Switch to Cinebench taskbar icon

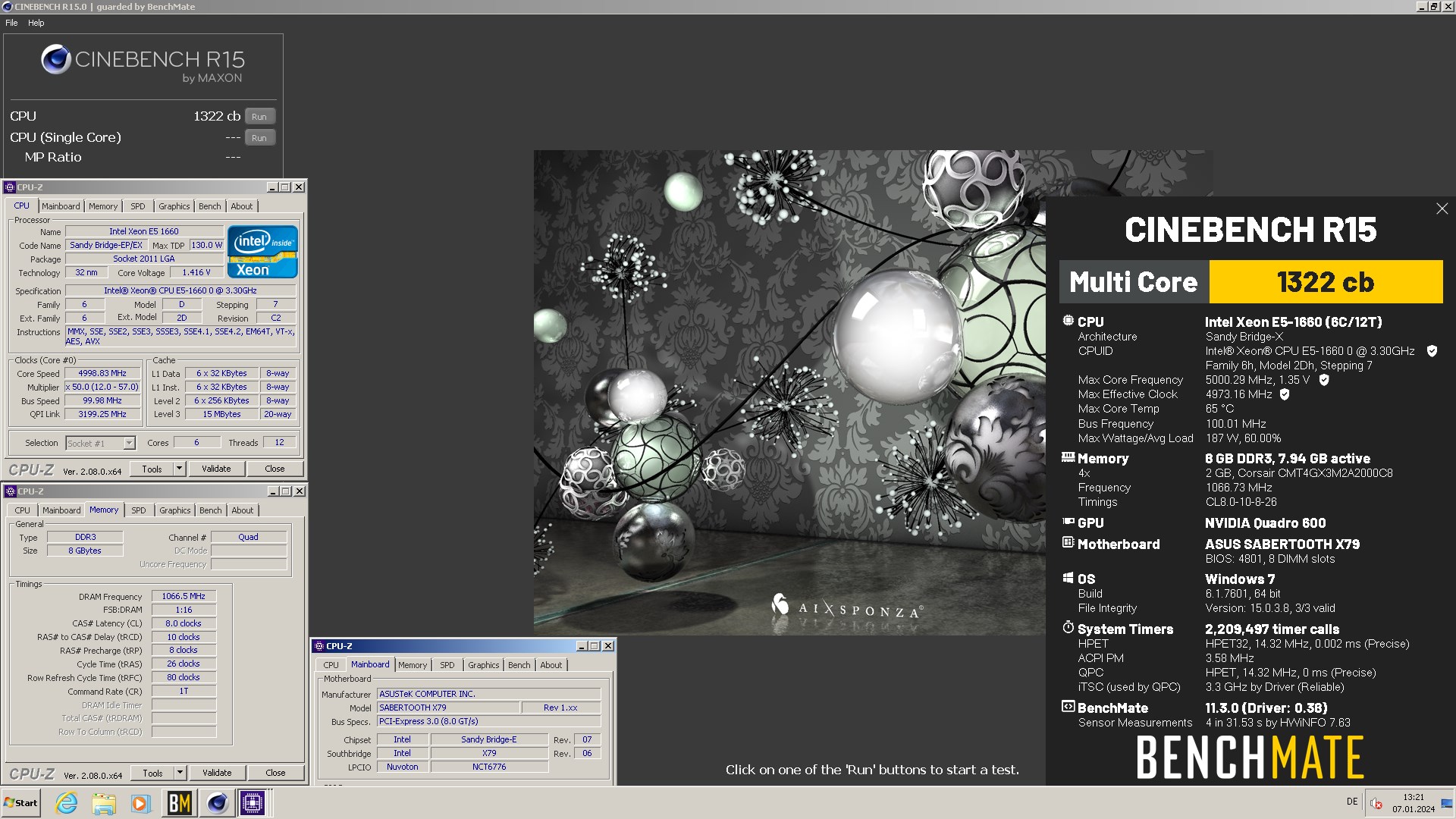pyautogui.click(x=217, y=803)
